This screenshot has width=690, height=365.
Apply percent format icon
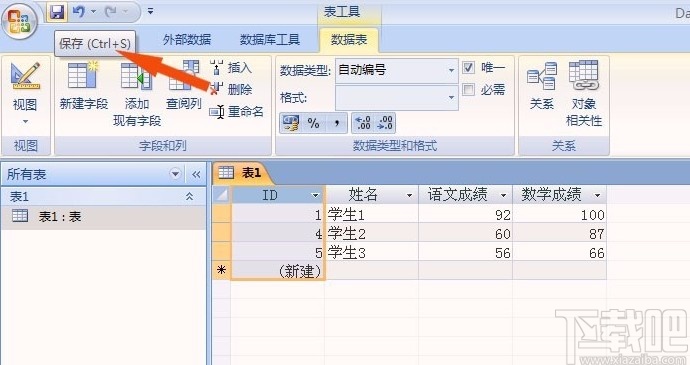point(313,123)
